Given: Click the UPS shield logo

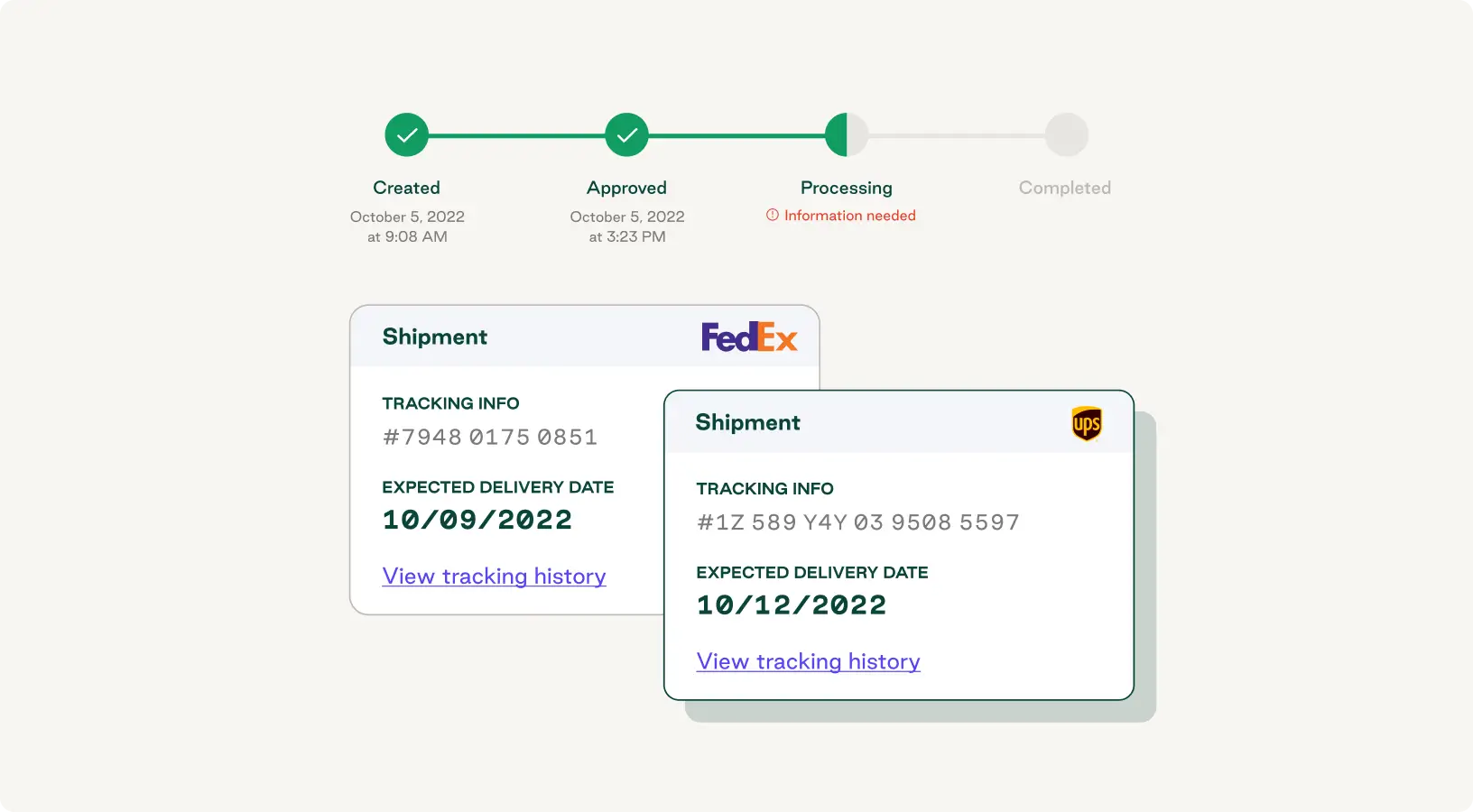Looking at the screenshot, I should pos(1087,424).
